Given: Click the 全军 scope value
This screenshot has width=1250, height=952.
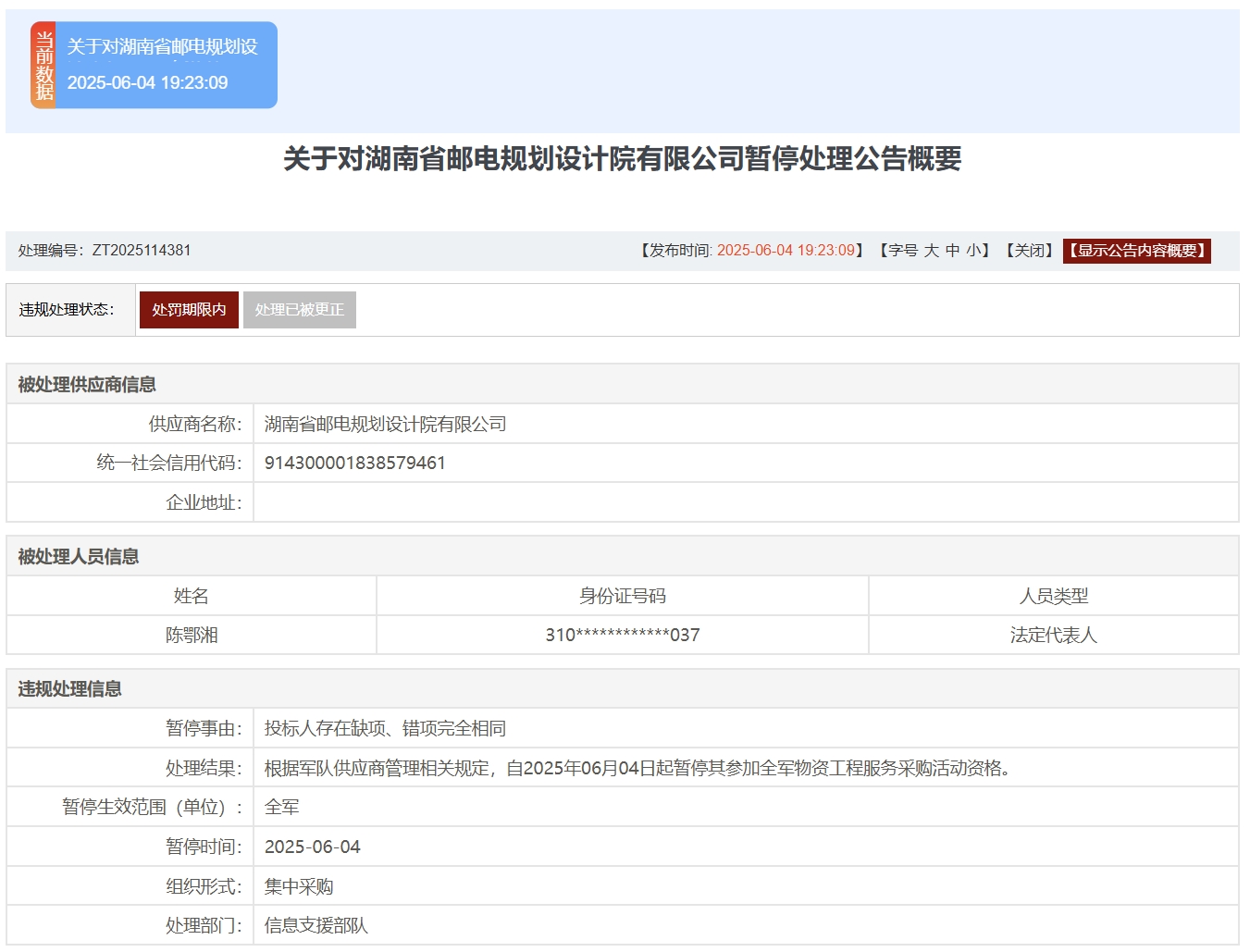Looking at the screenshot, I should (282, 808).
